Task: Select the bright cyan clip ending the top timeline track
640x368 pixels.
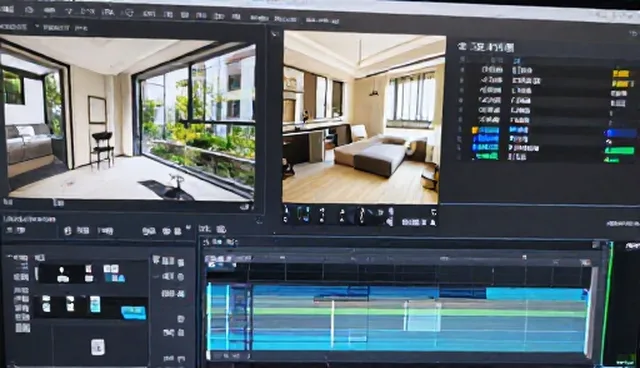Action: 536,294
